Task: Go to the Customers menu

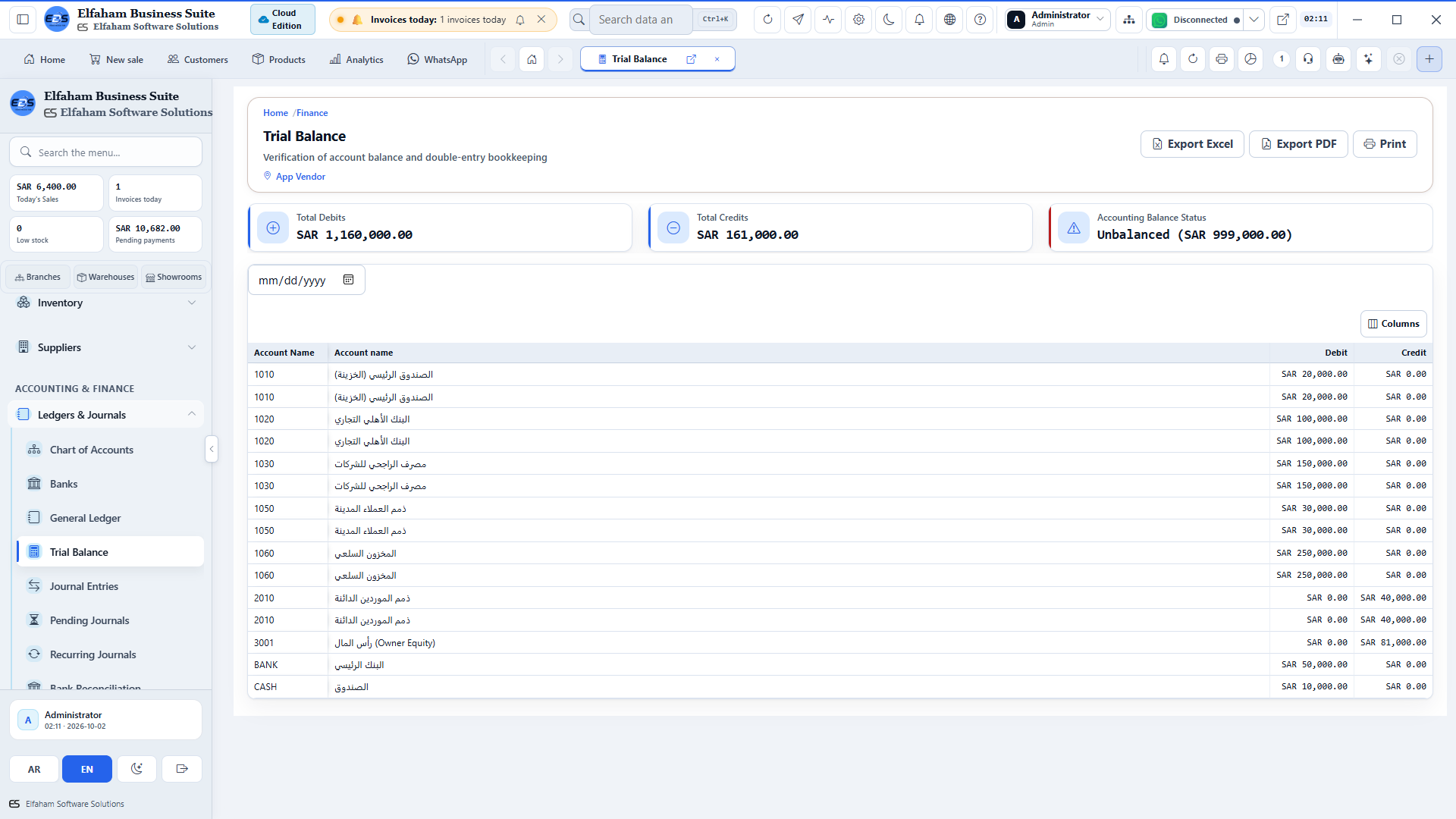Action: (198, 59)
